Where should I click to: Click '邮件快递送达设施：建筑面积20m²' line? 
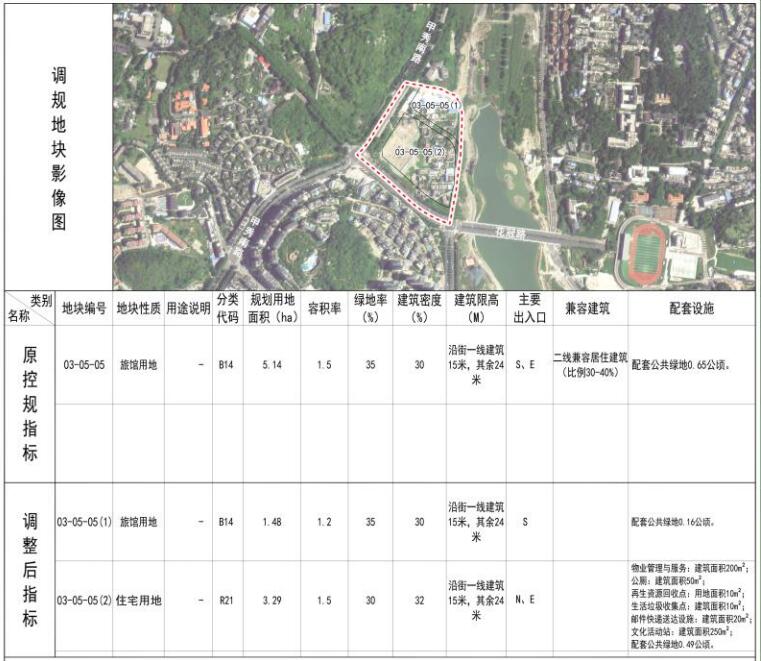(692, 619)
